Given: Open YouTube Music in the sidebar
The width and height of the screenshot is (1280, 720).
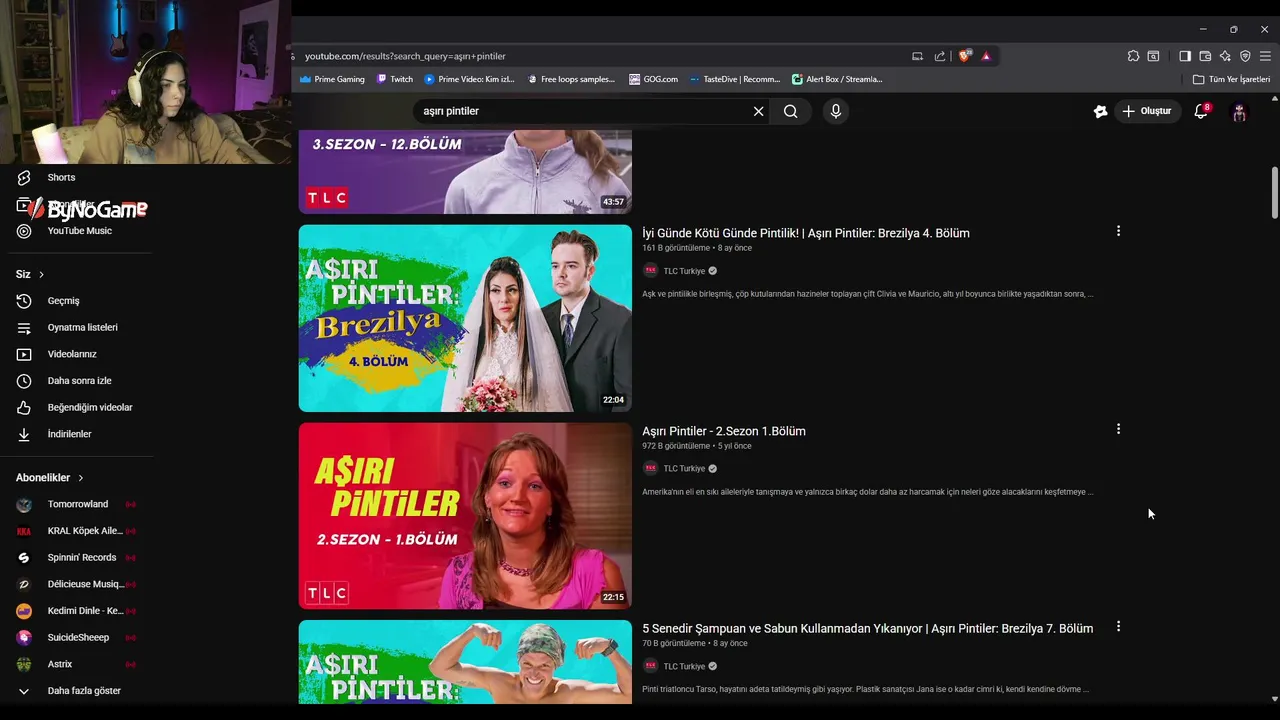Looking at the screenshot, I should (x=79, y=231).
